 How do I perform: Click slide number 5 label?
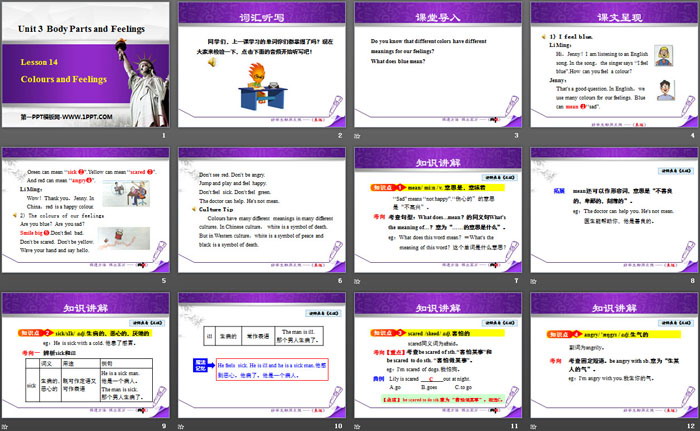click(x=164, y=280)
